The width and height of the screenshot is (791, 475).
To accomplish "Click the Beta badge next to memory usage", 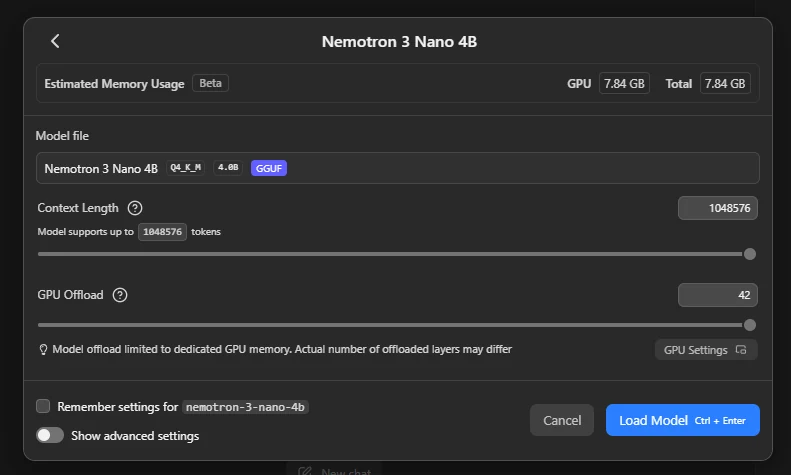I will [210, 83].
